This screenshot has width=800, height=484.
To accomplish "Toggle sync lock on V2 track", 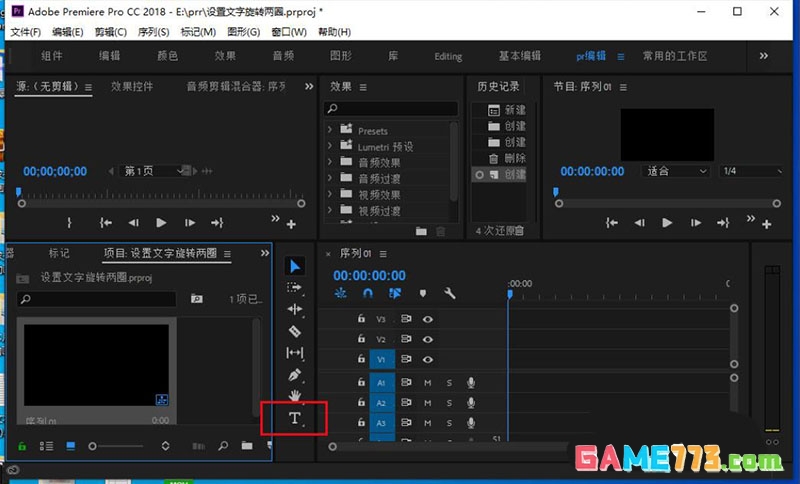I will (406, 339).
